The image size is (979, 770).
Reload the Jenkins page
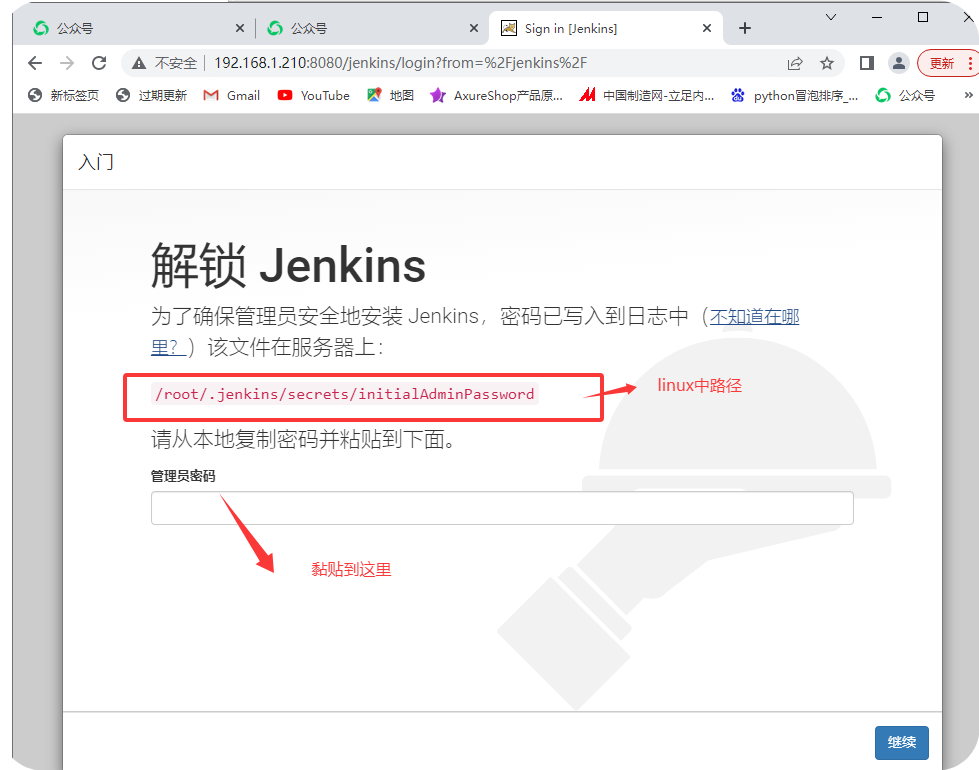[x=99, y=63]
